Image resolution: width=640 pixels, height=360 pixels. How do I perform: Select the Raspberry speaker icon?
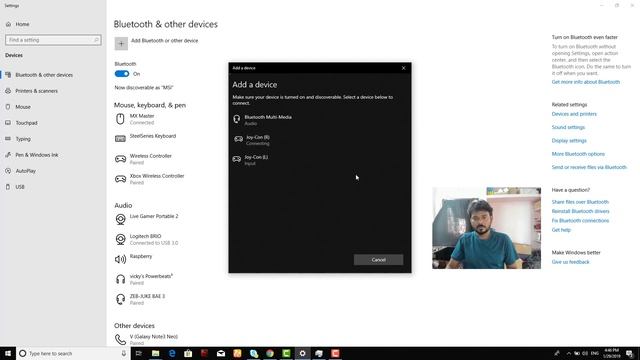click(120, 259)
